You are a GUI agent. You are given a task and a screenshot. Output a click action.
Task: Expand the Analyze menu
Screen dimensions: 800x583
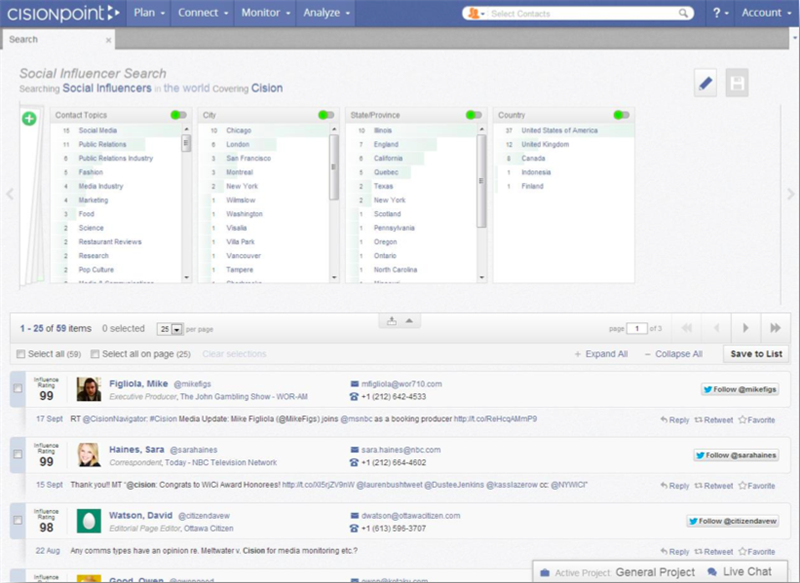coord(327,13)
